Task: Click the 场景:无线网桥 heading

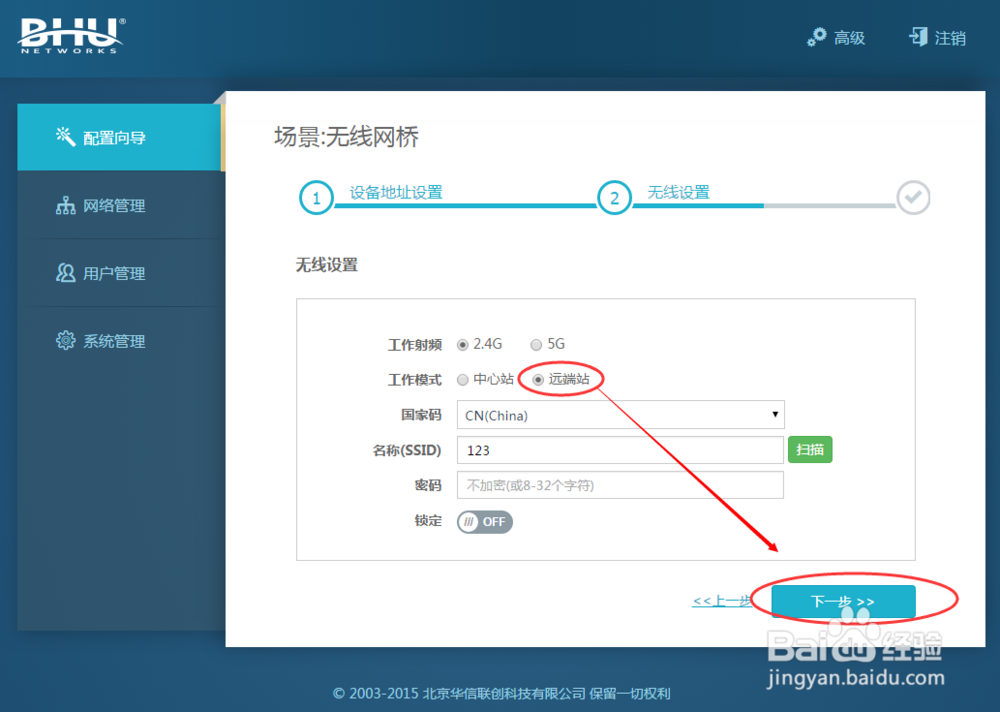Action: point(346,137)
